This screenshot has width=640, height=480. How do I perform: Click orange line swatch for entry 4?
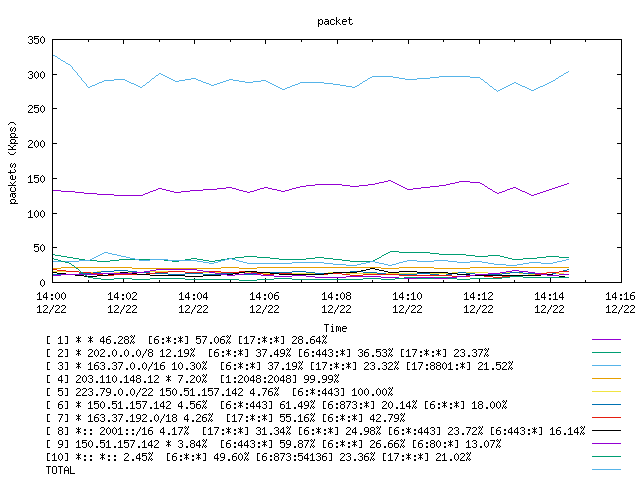(606, 379)
